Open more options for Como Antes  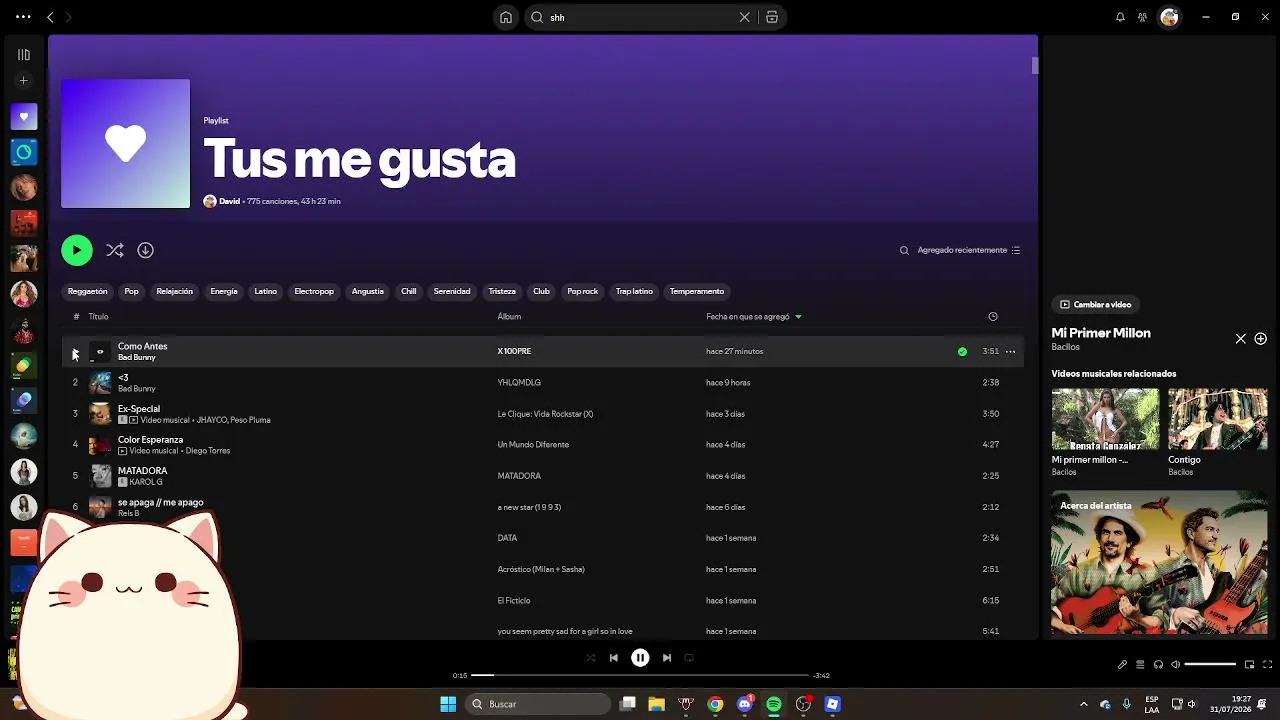tap(1010, 352)
